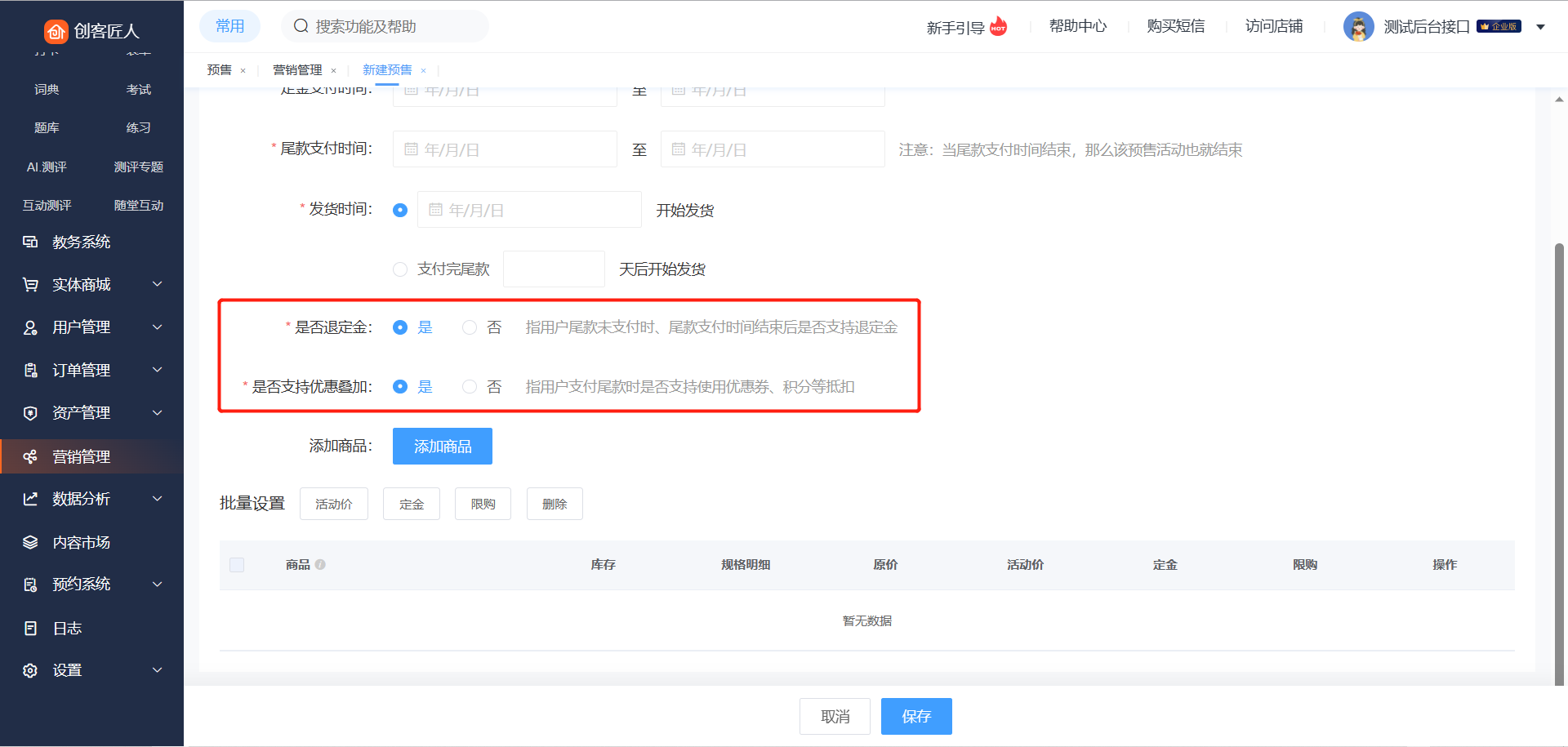Open 内容市场 sidebar icon
The height and width of the screenshot is (747, 1568).
point(30,542)
